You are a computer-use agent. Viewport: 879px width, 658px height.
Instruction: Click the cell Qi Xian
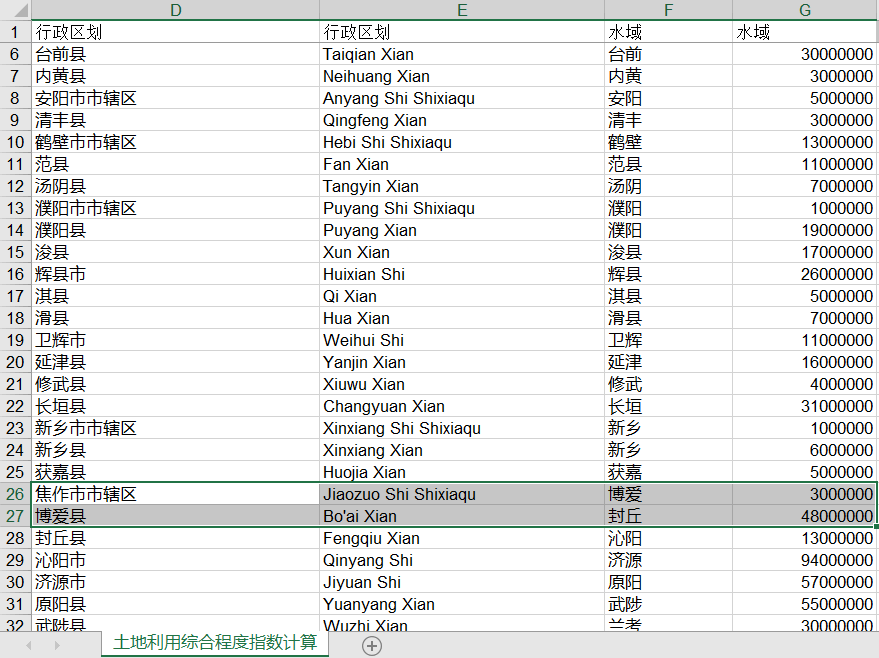coord(462,296)
